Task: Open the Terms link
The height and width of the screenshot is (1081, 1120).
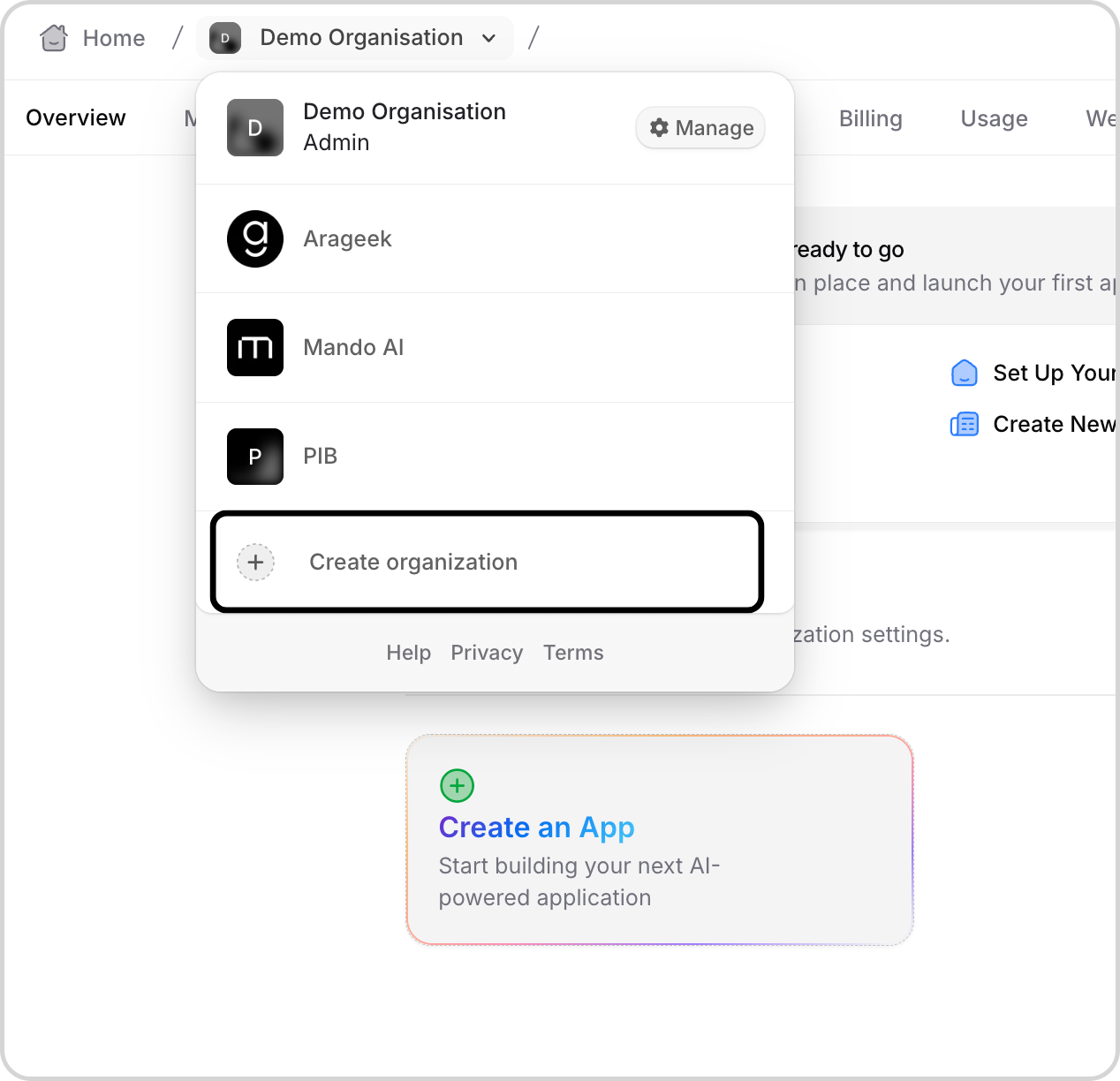Action: point(573,653)
